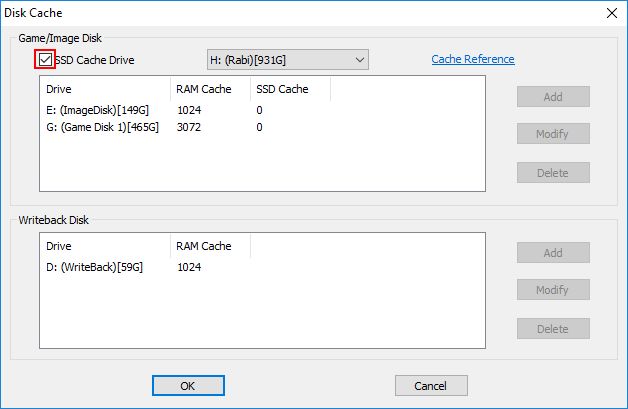Click Add in Writeback Disk section
628x409 pixels.
[553, 253]
